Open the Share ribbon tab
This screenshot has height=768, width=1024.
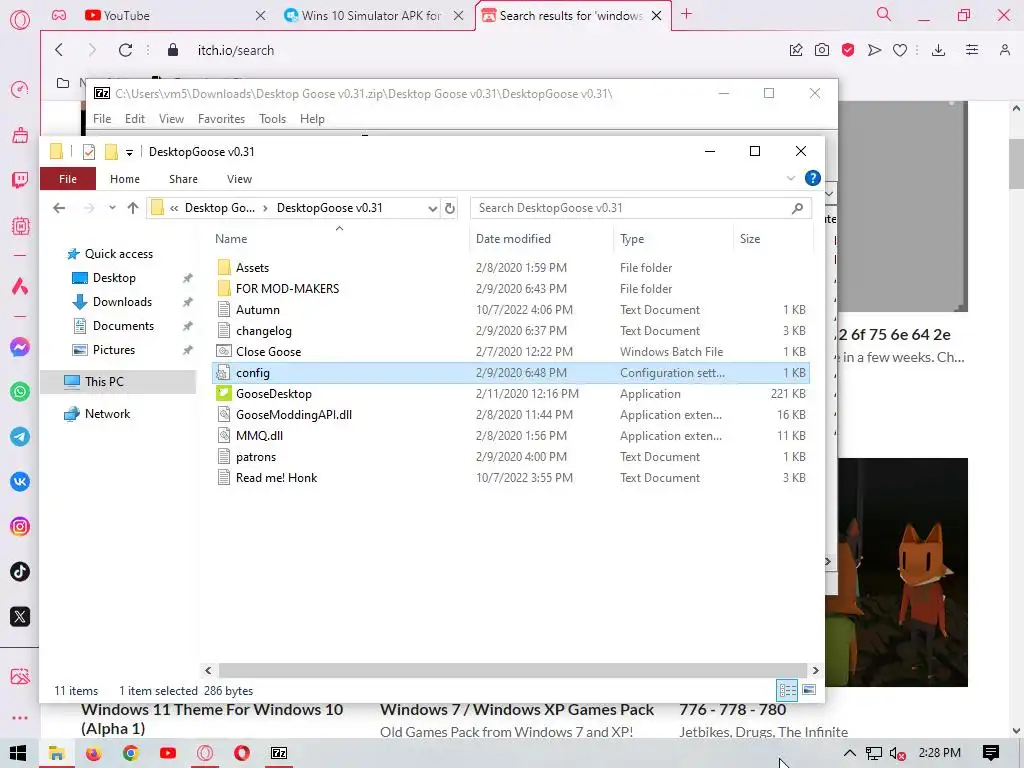[184, 179]
